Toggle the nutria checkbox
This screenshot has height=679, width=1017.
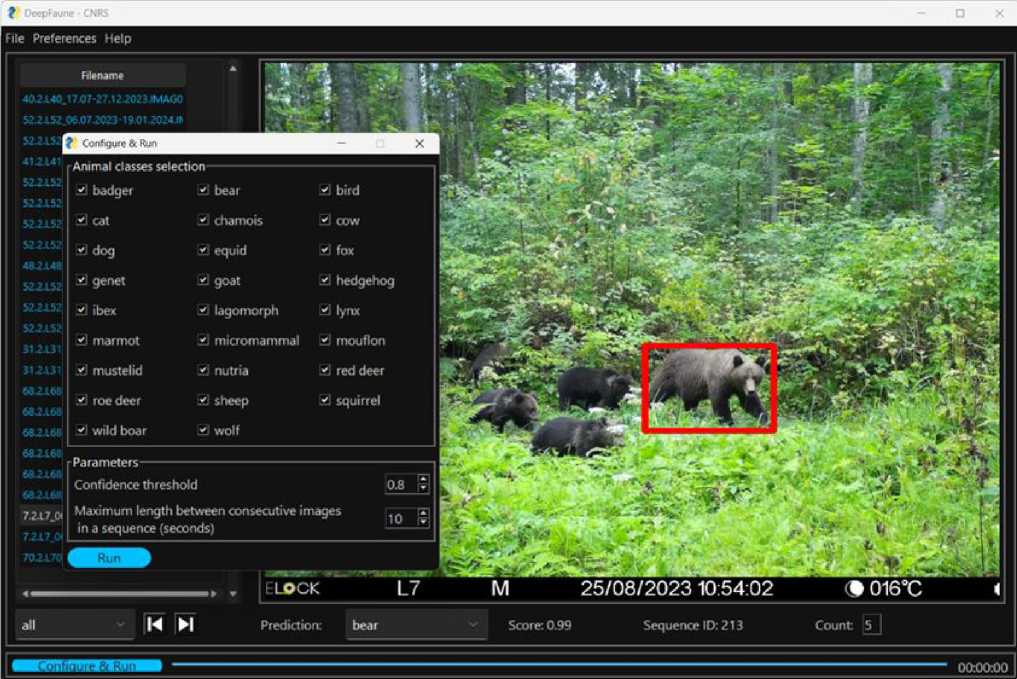[x=203, y=370]
